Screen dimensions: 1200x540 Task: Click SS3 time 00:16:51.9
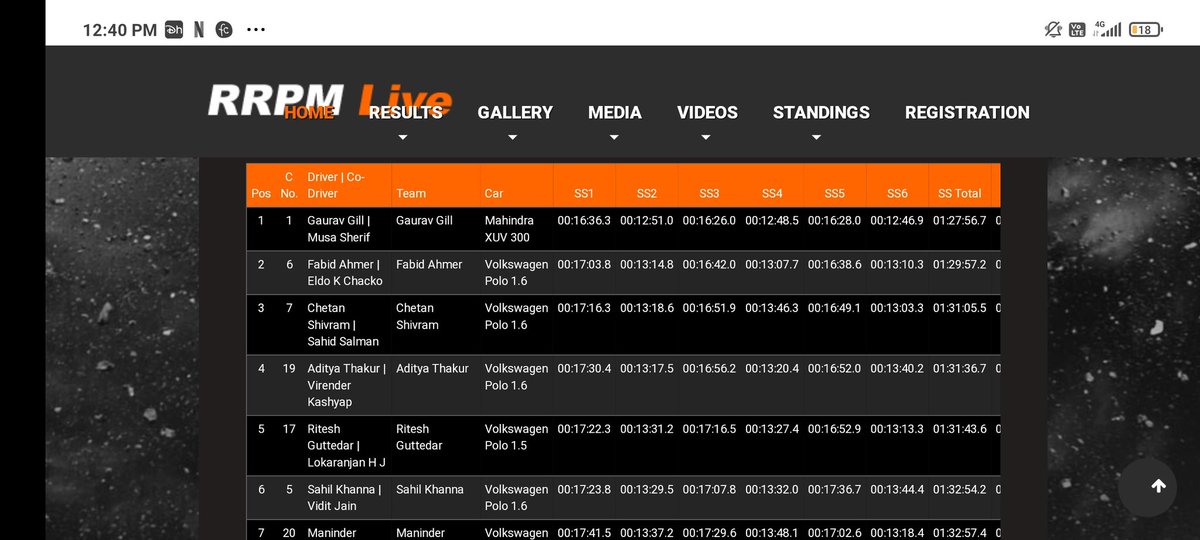point(709,308)
